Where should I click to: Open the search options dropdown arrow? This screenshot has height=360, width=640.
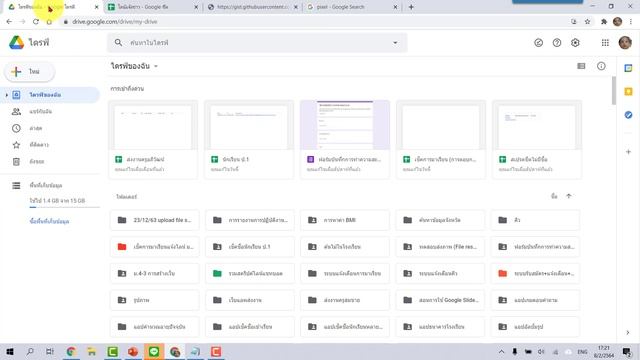pos(395,42)
